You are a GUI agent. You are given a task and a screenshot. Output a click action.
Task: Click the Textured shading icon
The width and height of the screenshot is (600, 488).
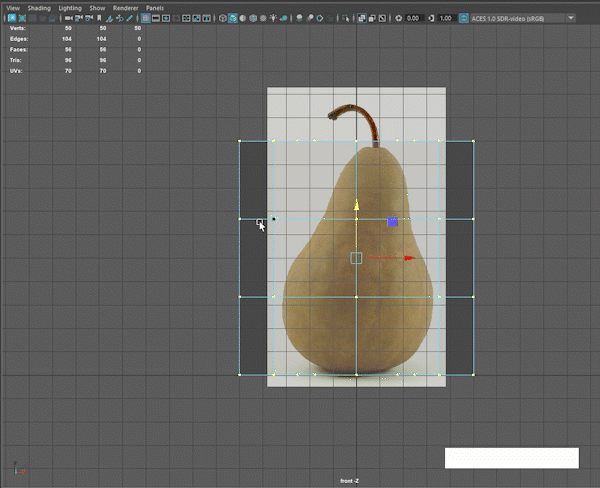pyautogui.click(x=263, y=18)
